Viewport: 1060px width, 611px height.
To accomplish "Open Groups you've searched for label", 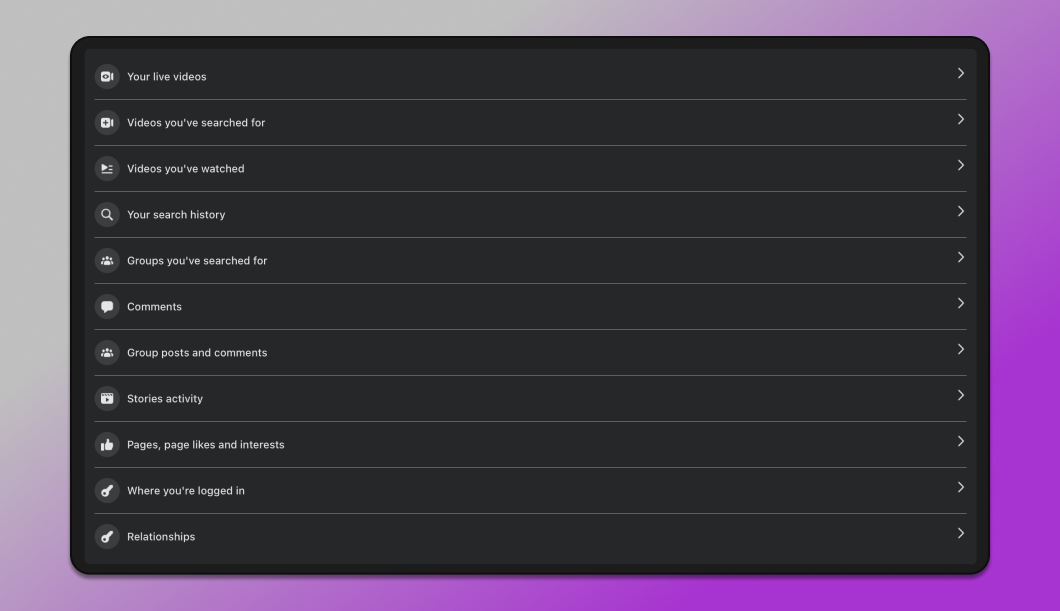I will coord(197,260).
